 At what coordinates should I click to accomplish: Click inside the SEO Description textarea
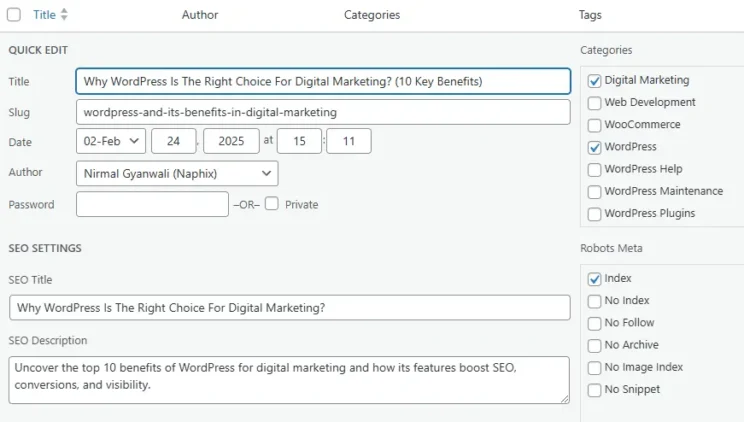coord(289,380)
